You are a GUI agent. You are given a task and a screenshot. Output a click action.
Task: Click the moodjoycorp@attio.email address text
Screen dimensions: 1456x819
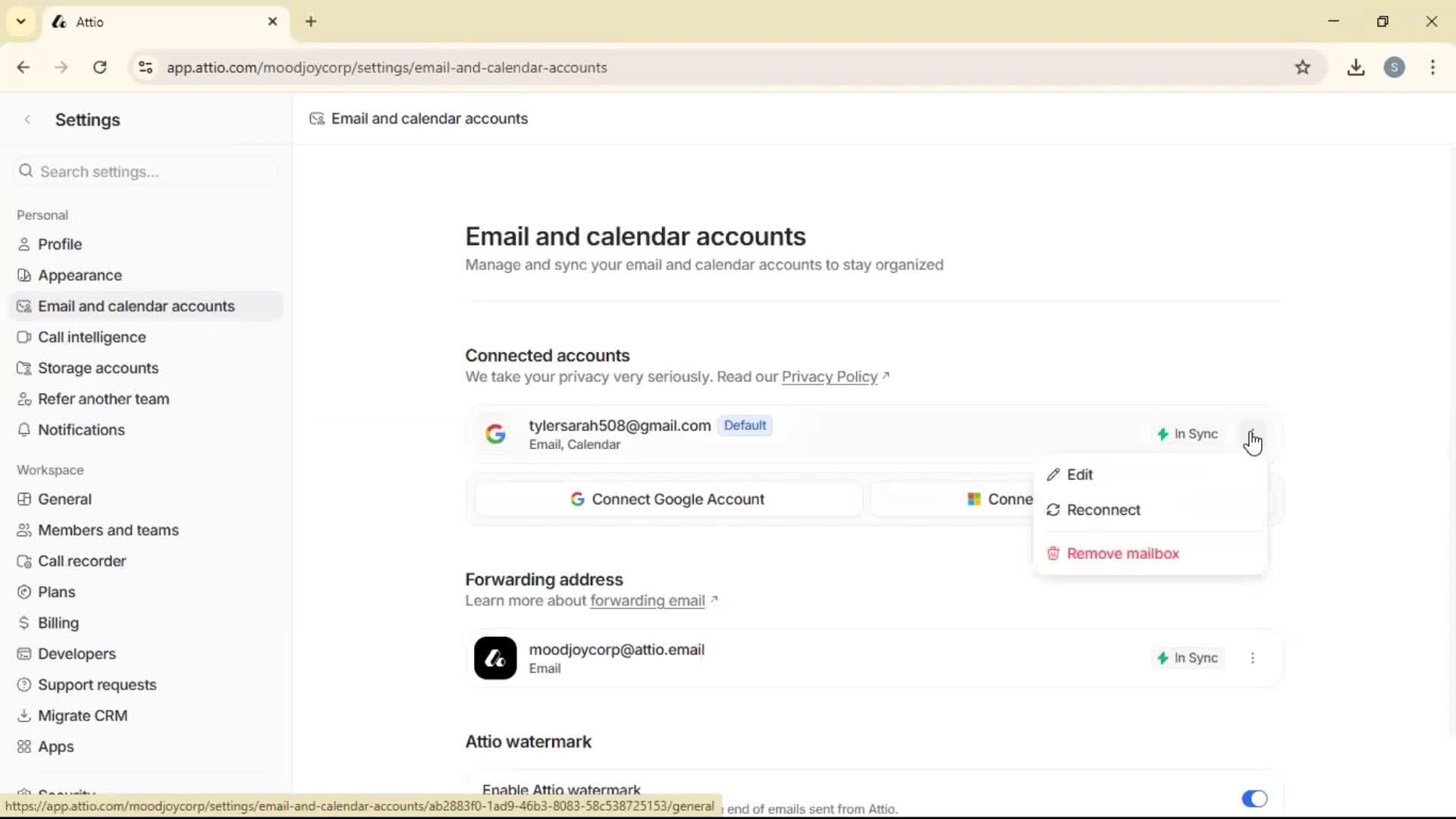coord(617,650)
